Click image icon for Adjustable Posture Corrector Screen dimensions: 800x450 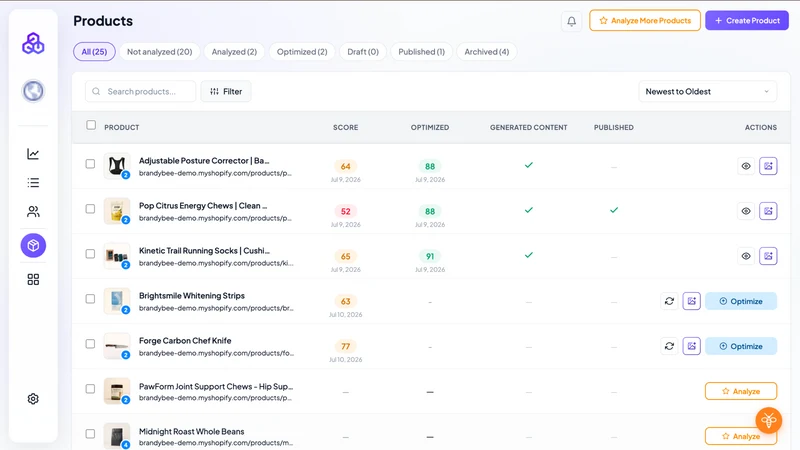pos(768,166)
